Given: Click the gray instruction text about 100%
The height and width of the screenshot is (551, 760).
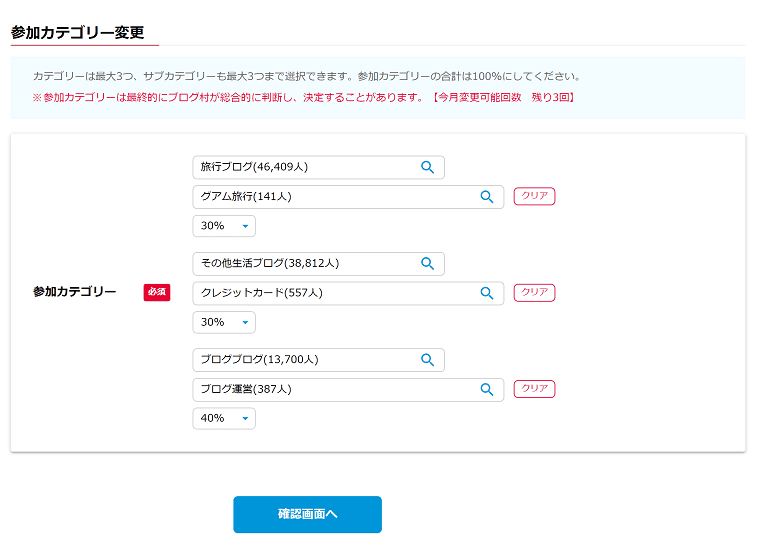Looking at the screenshot, I should point(306,76).
